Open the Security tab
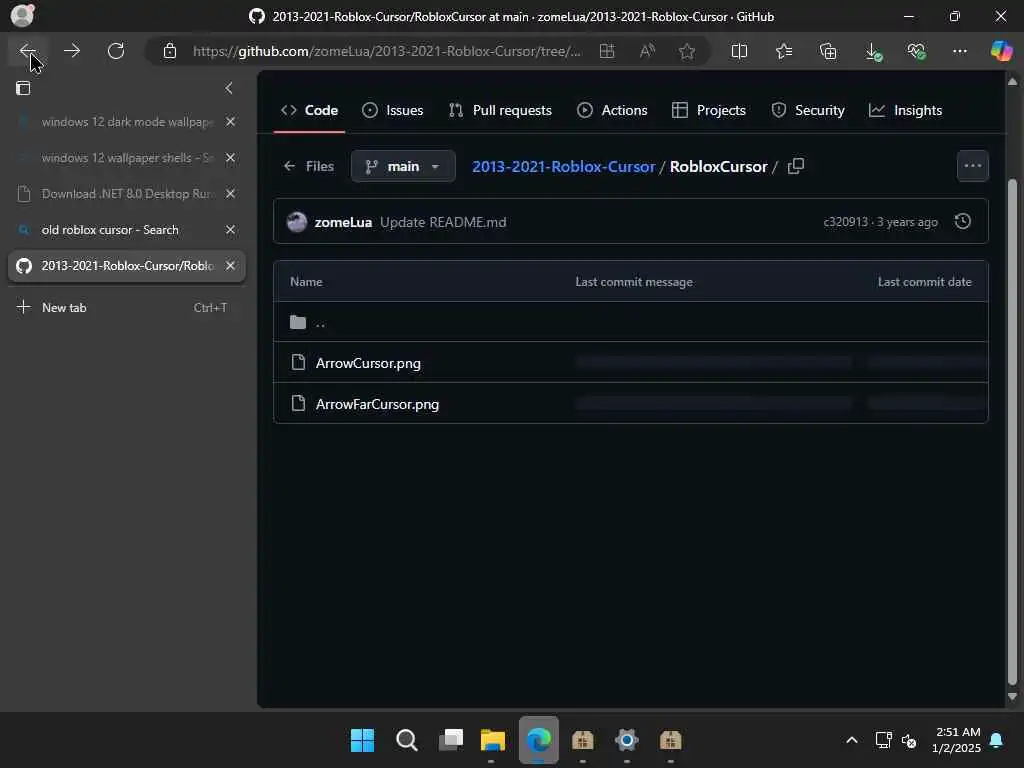 [808, 110]
